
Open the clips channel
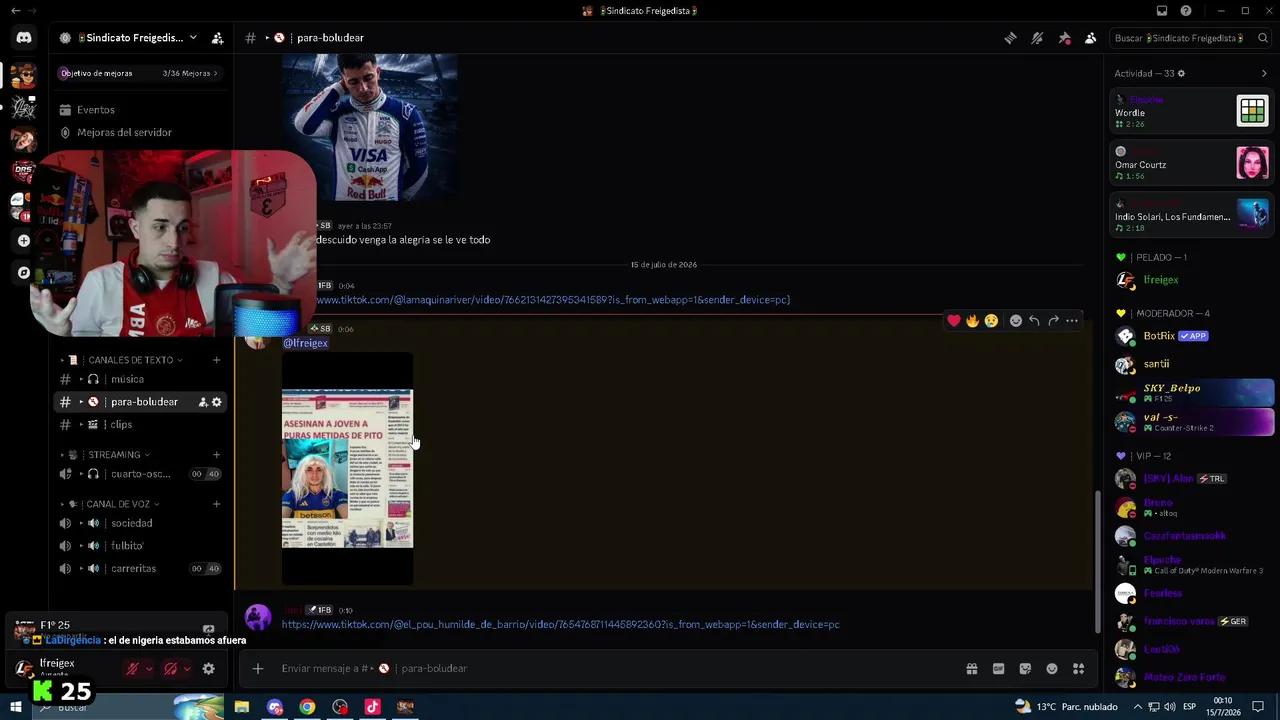click(x=140, y=425)
